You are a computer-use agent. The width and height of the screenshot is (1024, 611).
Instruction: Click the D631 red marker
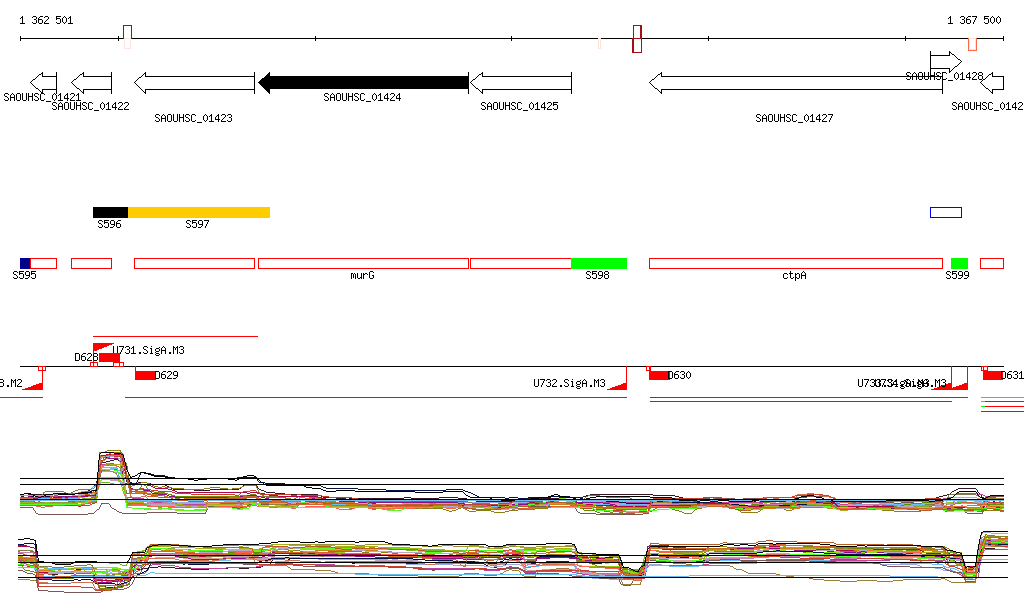pos(993,375)
